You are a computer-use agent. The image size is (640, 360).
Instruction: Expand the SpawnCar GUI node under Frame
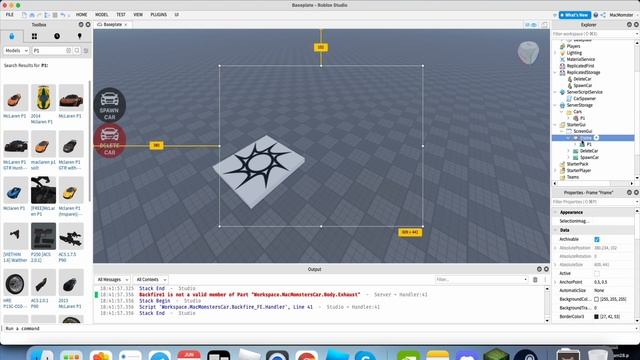[x=568, y=157]
